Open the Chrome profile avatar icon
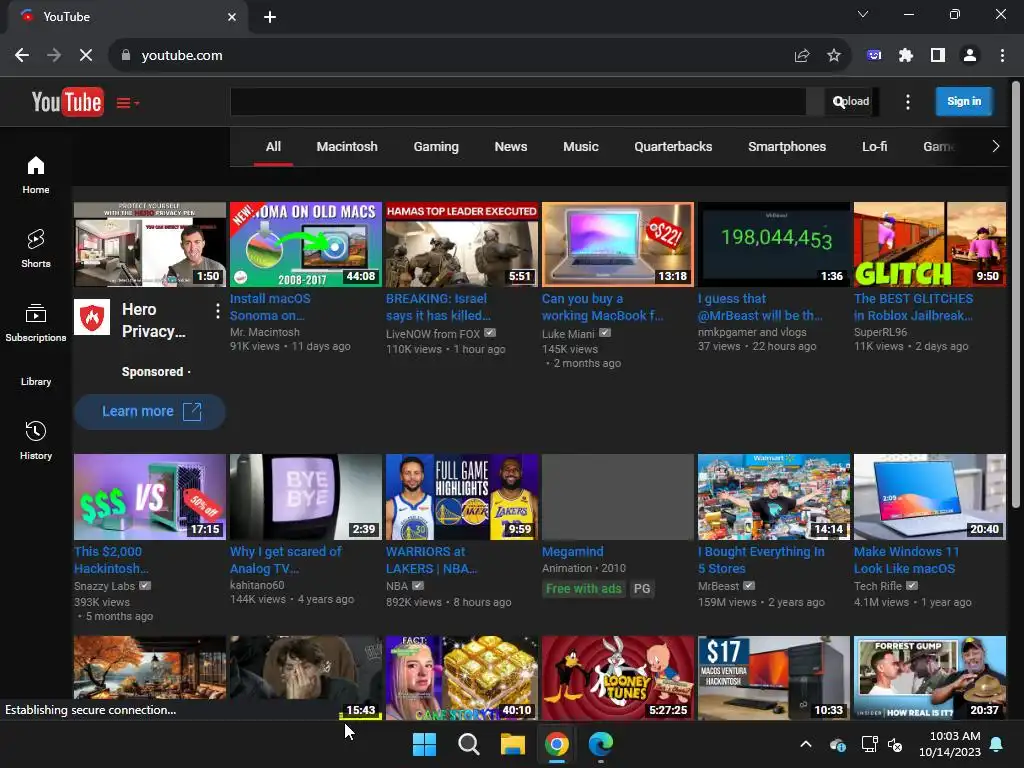1024x768 pixels. [x=970, y=56]
